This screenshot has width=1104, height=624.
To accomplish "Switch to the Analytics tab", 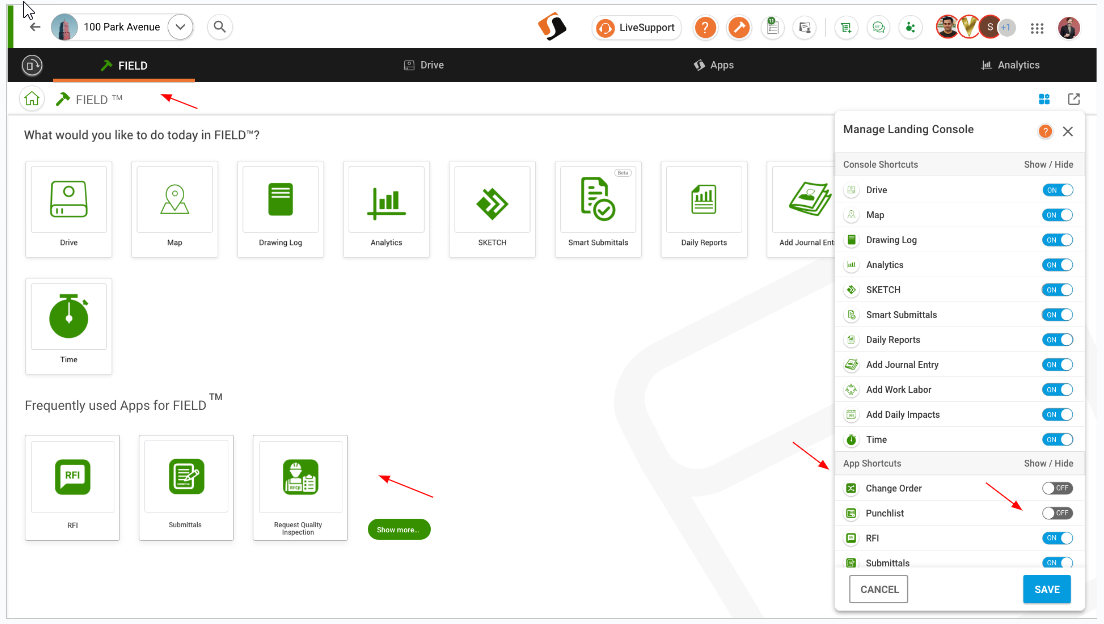I will pyautogui.click(x=1010, y=65).
